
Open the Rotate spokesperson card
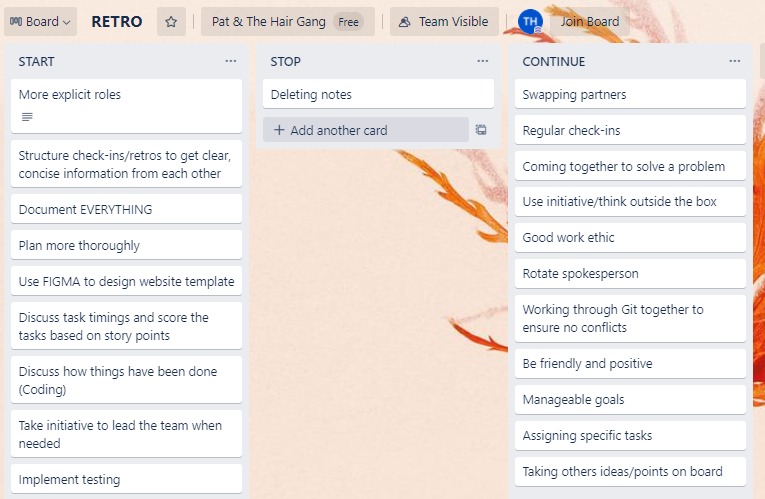tap(630, 274)
